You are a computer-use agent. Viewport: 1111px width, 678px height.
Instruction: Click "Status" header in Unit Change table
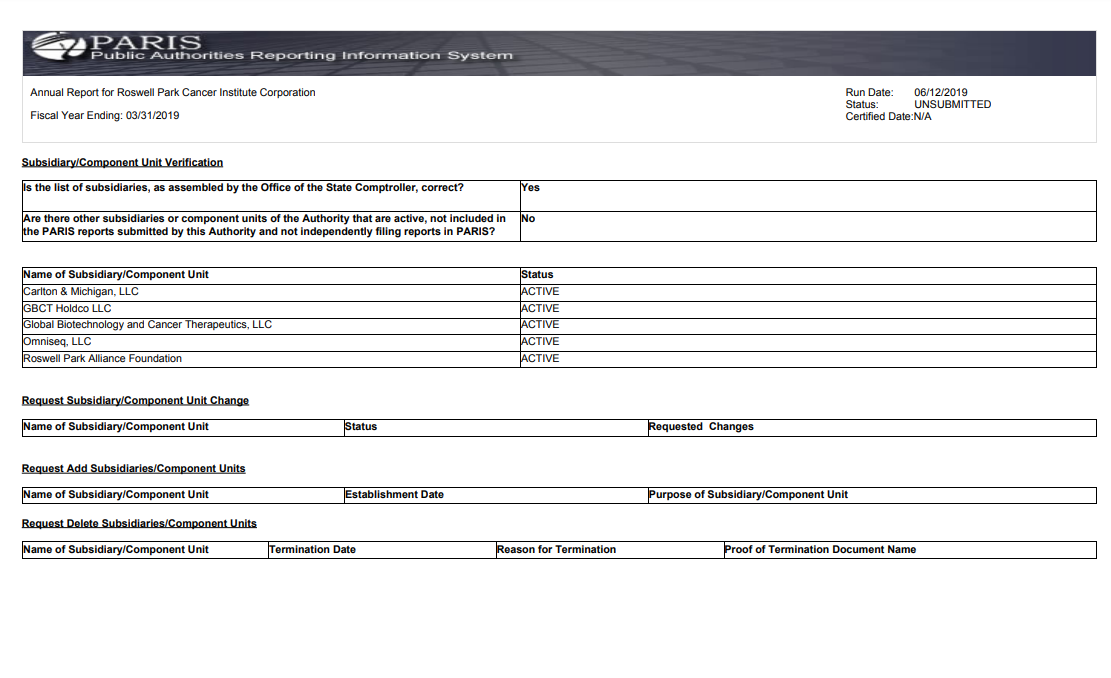click(361, 426)
